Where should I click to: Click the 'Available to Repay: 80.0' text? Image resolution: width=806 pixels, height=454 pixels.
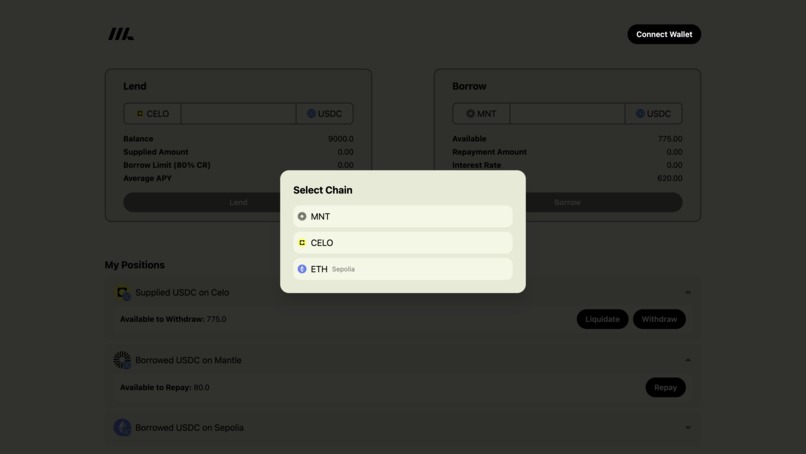pos(164,387)
